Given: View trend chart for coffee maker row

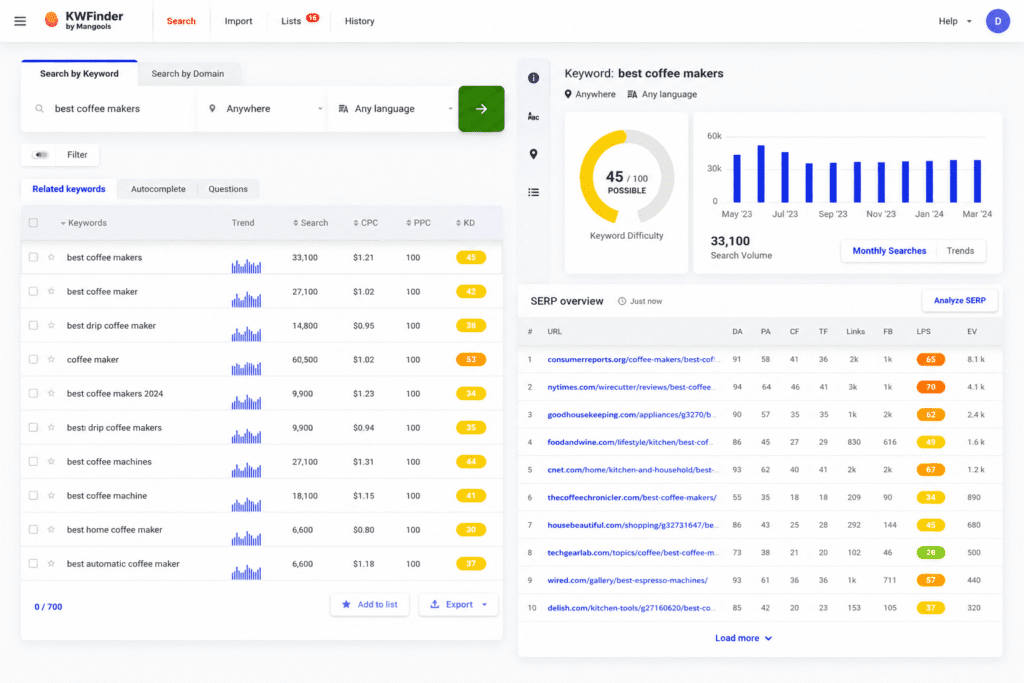Looking at the screenshot, I should 246,368.
